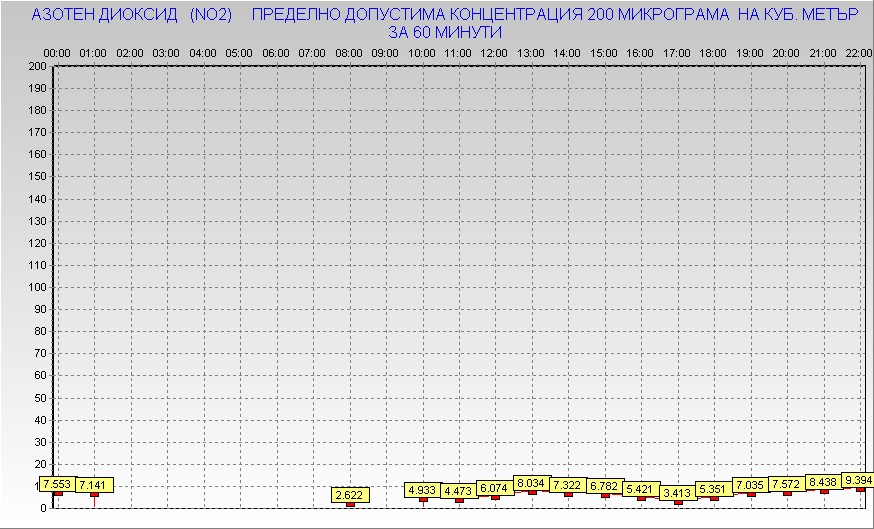Select the 7.322 data label
This screenshot has height=529, width=874.
(x=568, y=485)
